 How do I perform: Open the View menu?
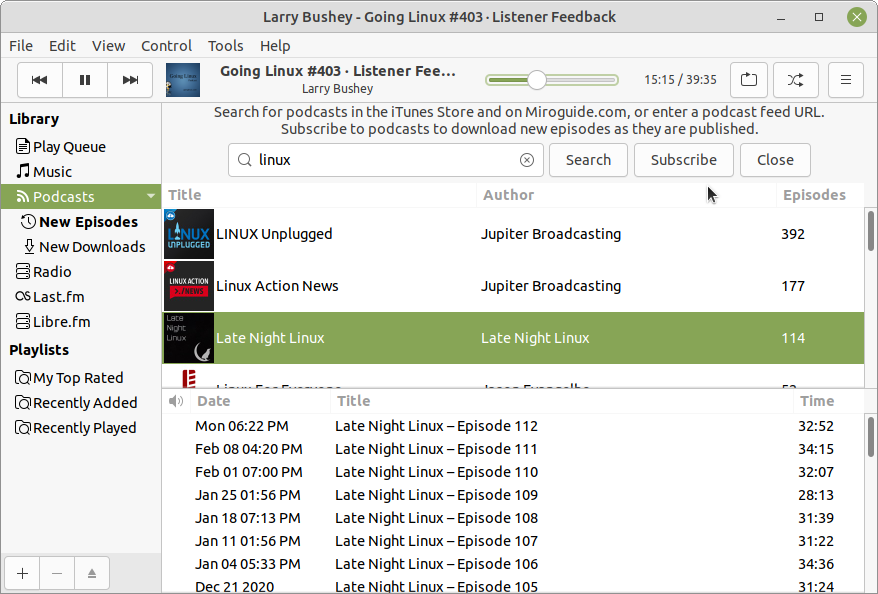click(x=109, y=46)
